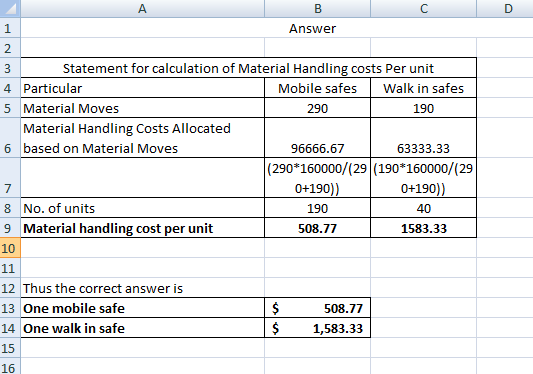Click the 'Statement for calculation' heading cell

point(248,68)
